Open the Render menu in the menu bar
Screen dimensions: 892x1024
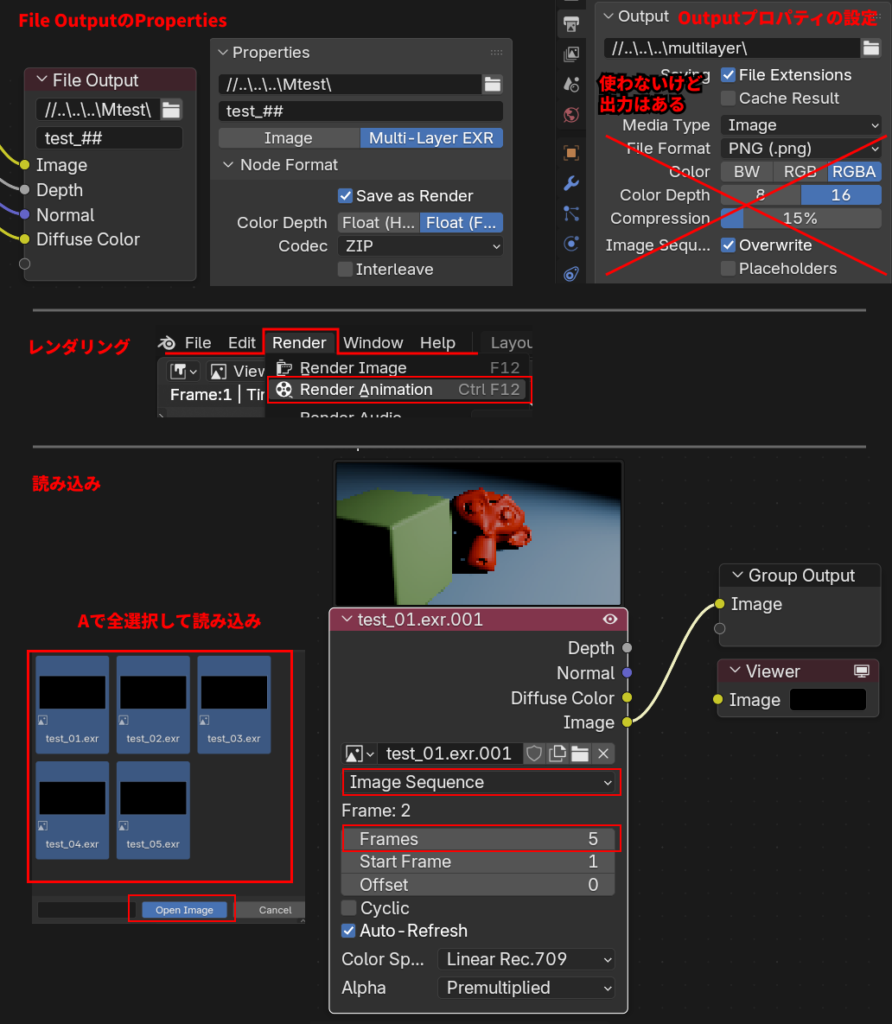pyautogui.click(x=299, y=343)
